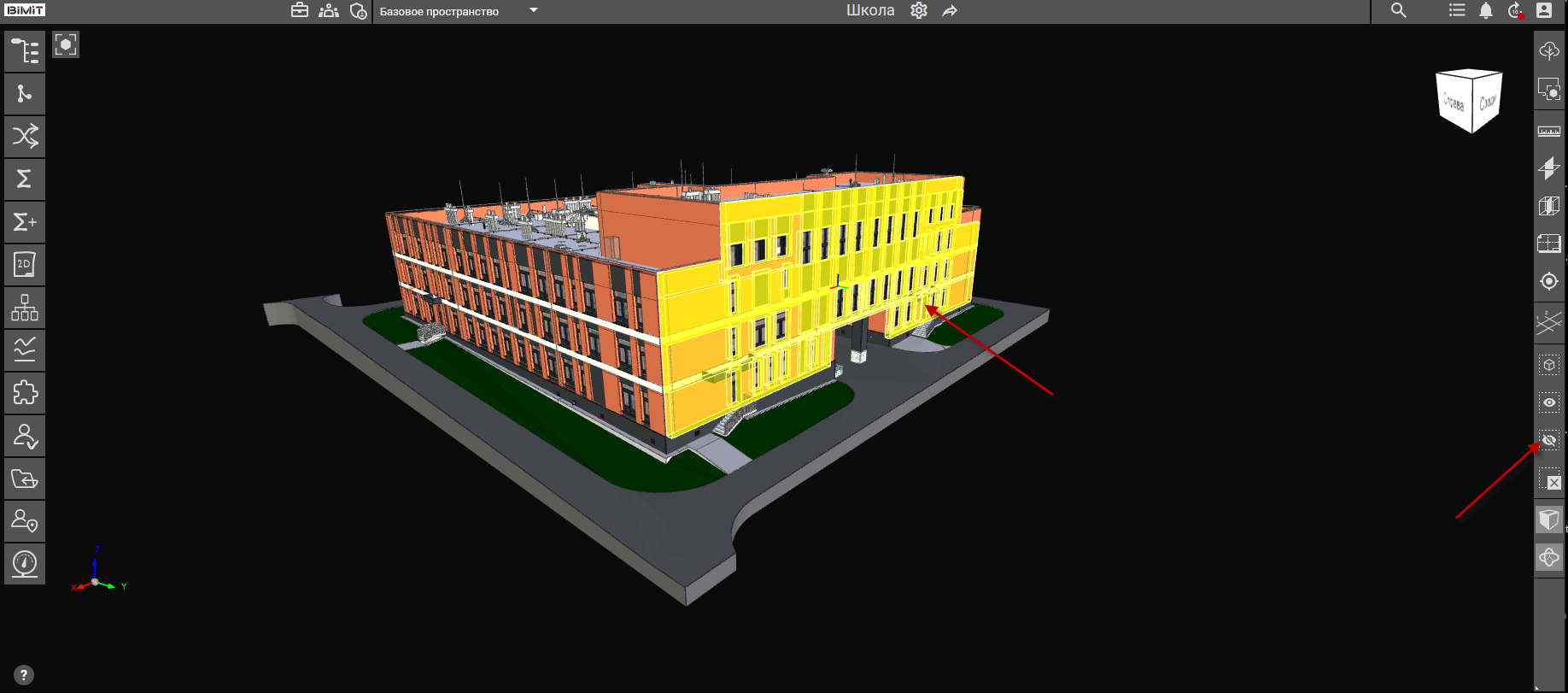Click the shuffle crossed-arrows icon
This screenshot has height=693, width=1568.
pyautogui.click(x=25, y=137)
